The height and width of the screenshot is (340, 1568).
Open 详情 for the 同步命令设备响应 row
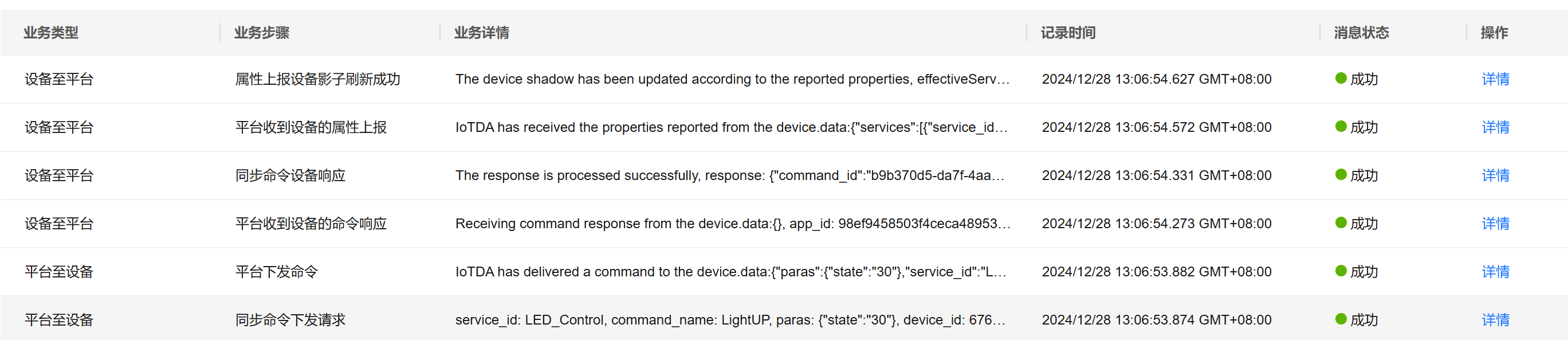[1495, 175]
